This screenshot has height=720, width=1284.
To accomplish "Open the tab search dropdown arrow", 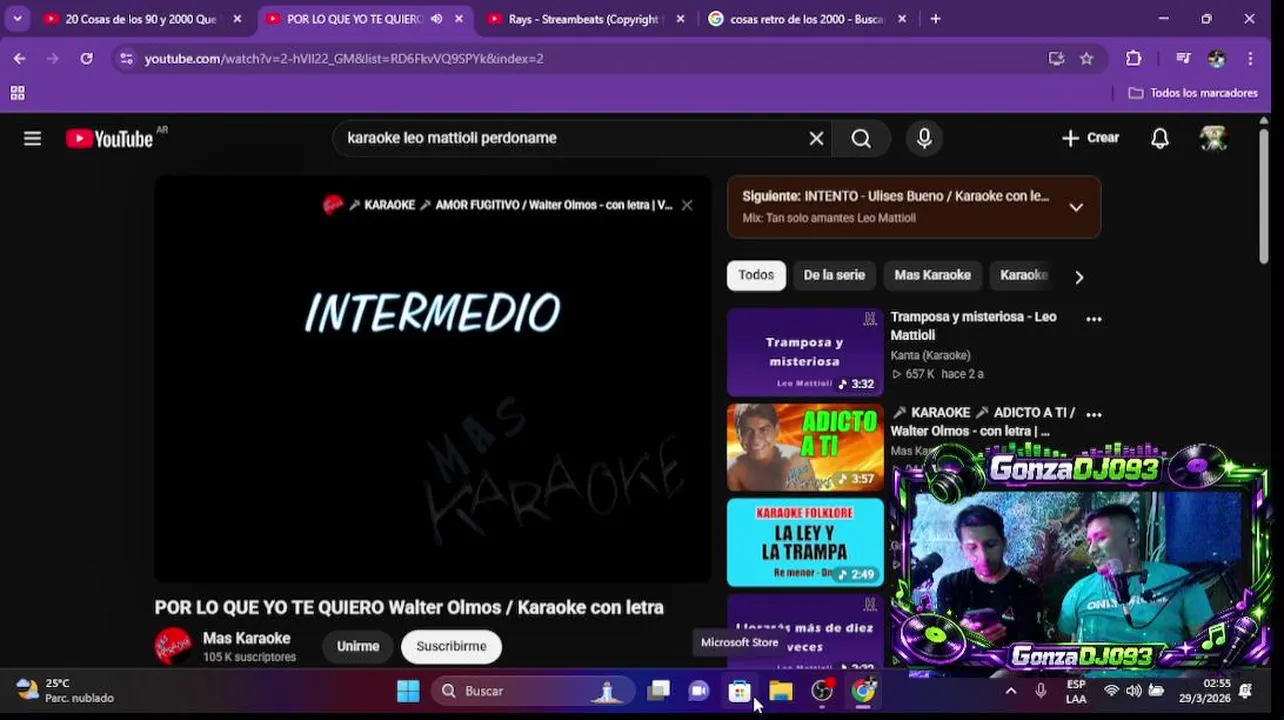I will click(17, 18).
